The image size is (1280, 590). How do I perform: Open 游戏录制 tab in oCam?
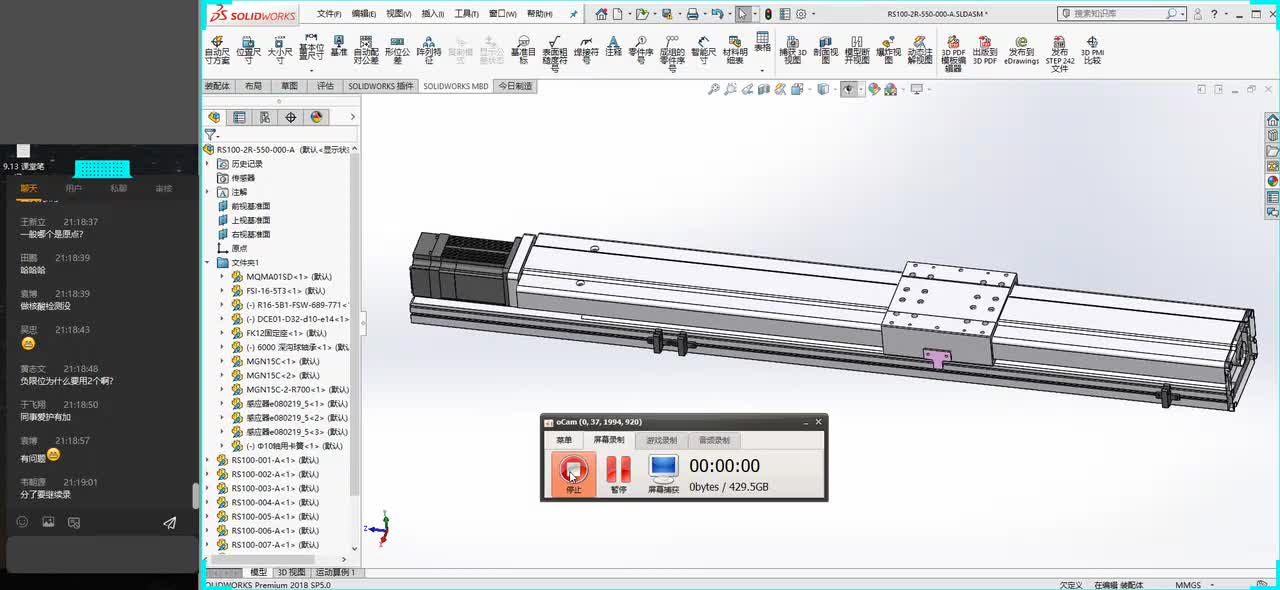pos(661,440)
